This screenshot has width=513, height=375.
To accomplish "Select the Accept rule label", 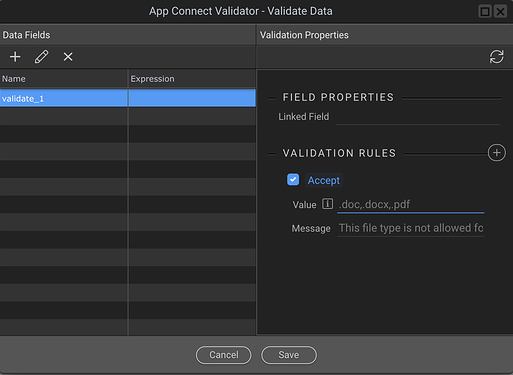I will 324,180.
